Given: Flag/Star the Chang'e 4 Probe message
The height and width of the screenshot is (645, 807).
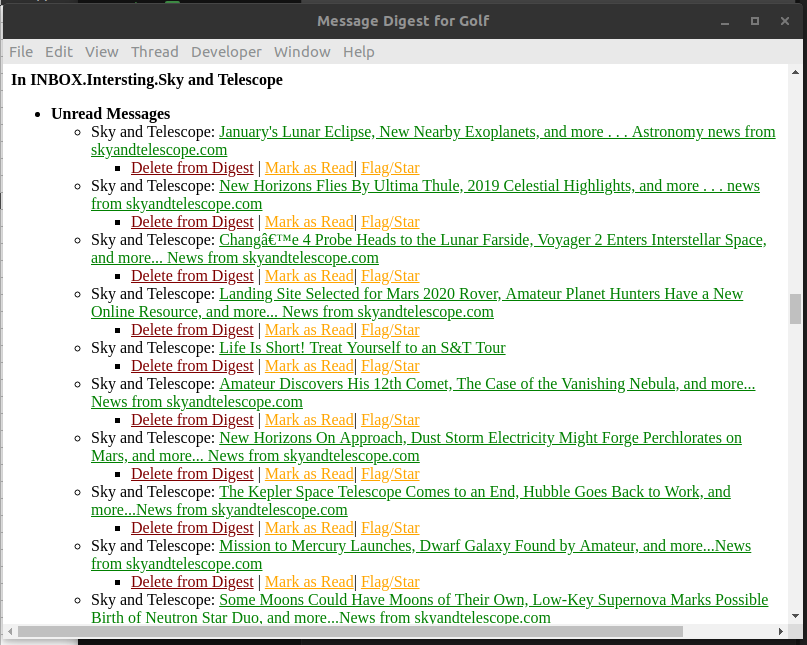Looking at the screenshot, I should point(390,276).
